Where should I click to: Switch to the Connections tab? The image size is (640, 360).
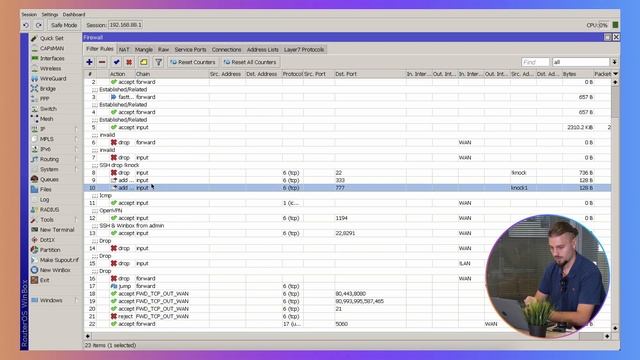[227, 49]
